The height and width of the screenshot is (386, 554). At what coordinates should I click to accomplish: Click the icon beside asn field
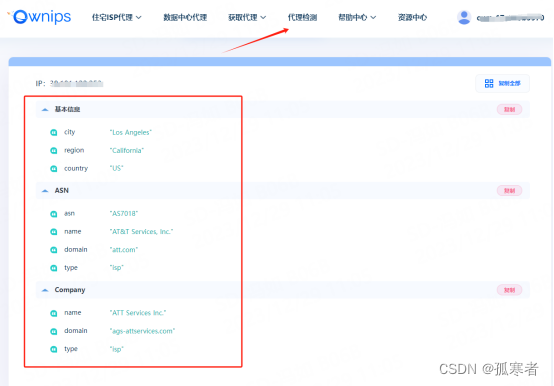tap(54, 214)
